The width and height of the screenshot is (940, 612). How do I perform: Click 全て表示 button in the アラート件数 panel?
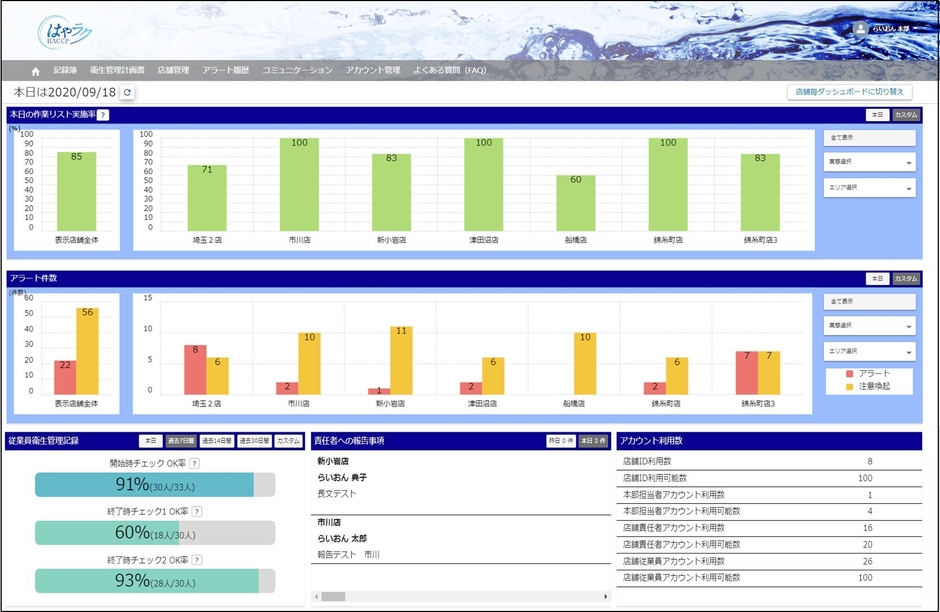[869, 301]
